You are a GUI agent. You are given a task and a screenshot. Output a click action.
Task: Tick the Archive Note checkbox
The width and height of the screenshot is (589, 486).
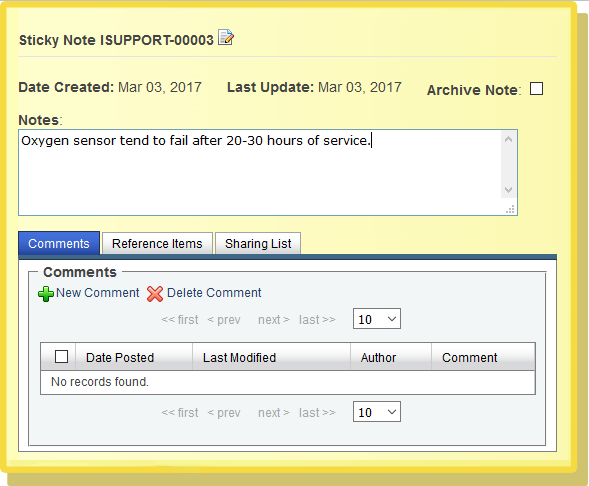[x=536, y=89]
